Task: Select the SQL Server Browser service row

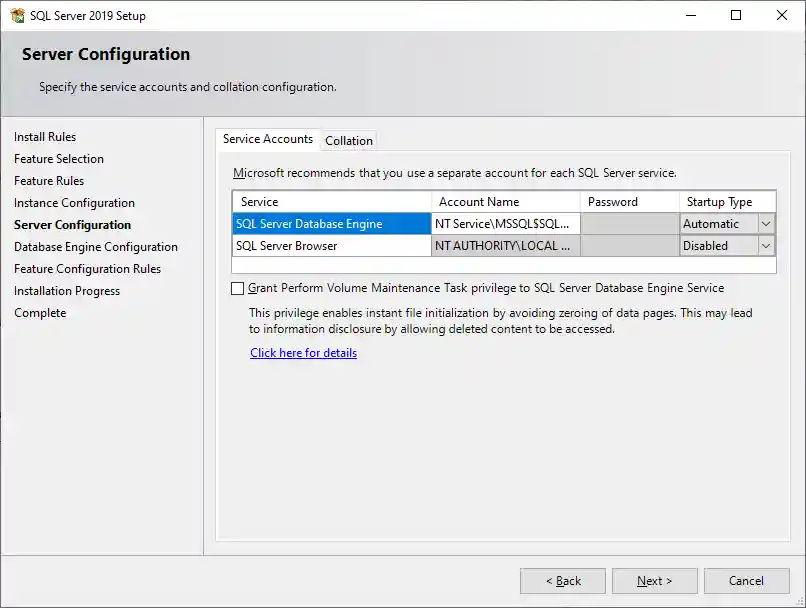Action: coord(330,245)
